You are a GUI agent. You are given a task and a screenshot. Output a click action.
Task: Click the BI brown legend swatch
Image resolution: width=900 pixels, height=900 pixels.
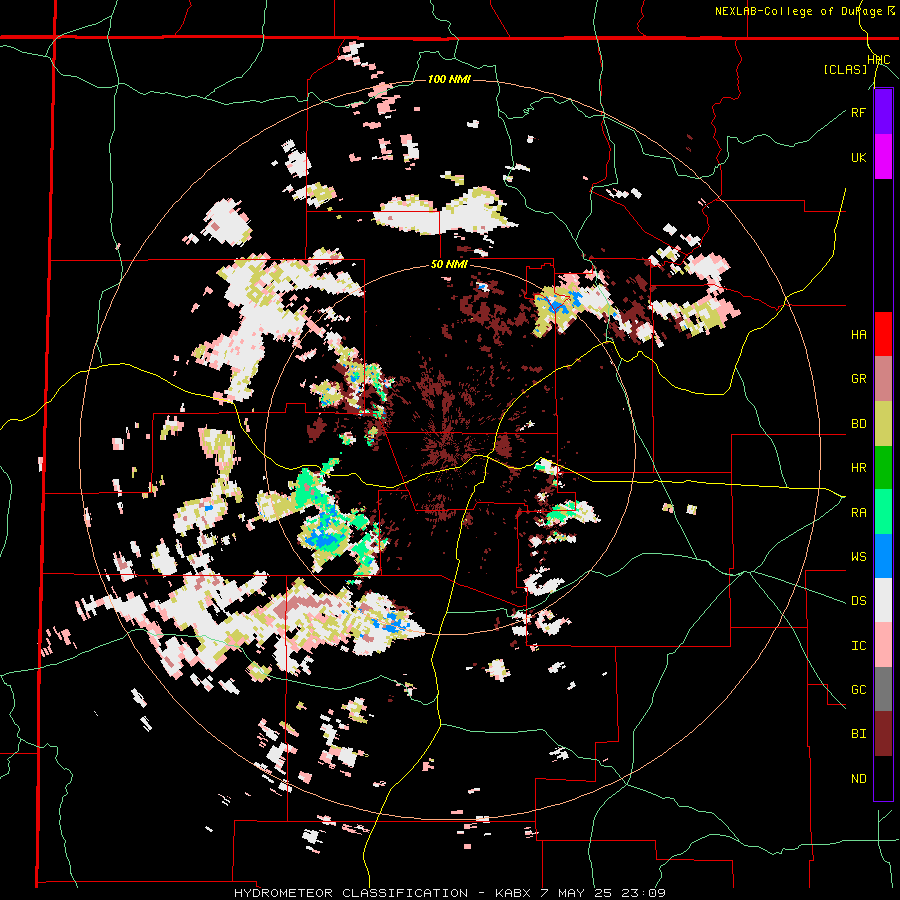883,734
